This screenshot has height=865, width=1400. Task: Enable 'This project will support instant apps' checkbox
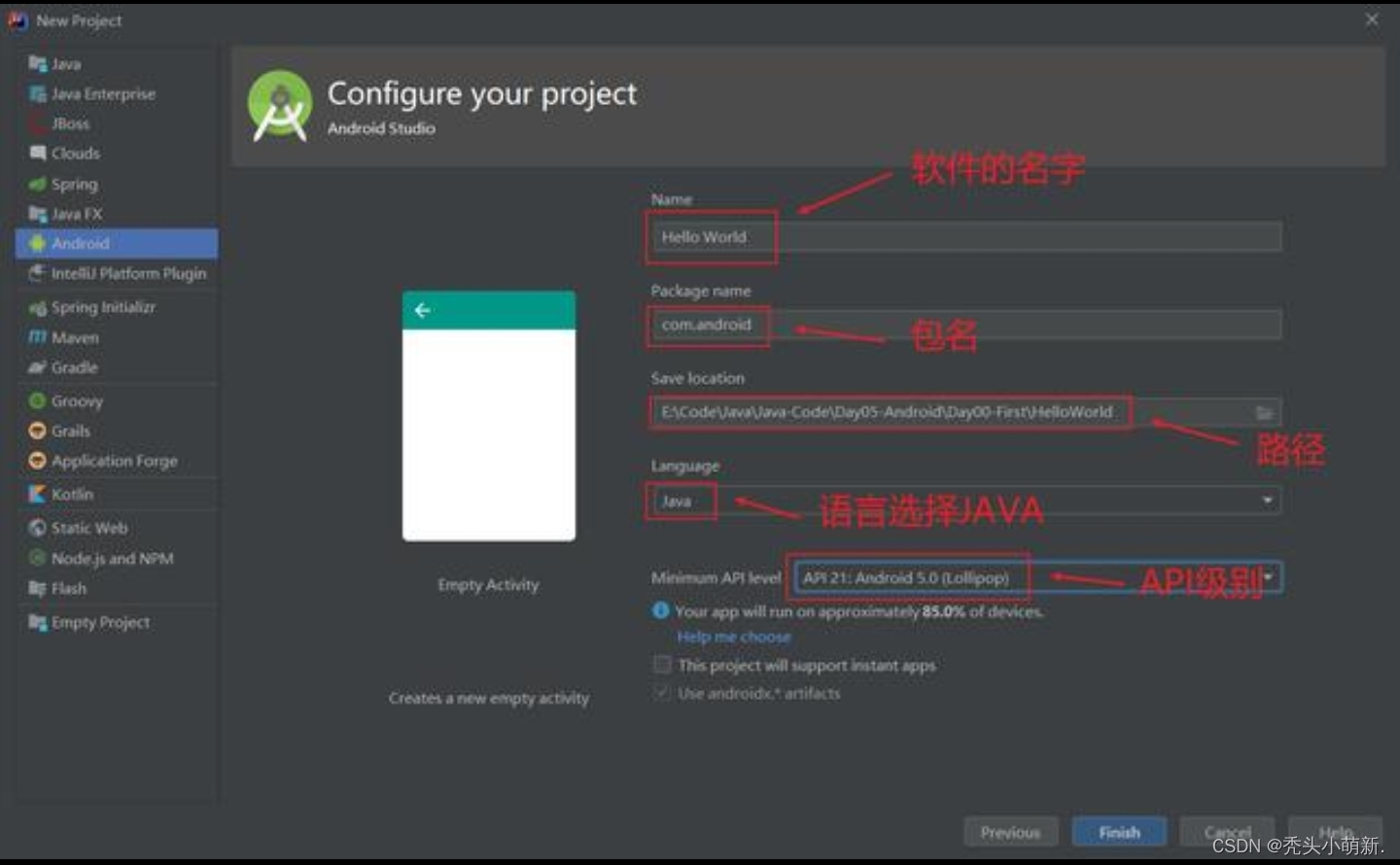662,665
